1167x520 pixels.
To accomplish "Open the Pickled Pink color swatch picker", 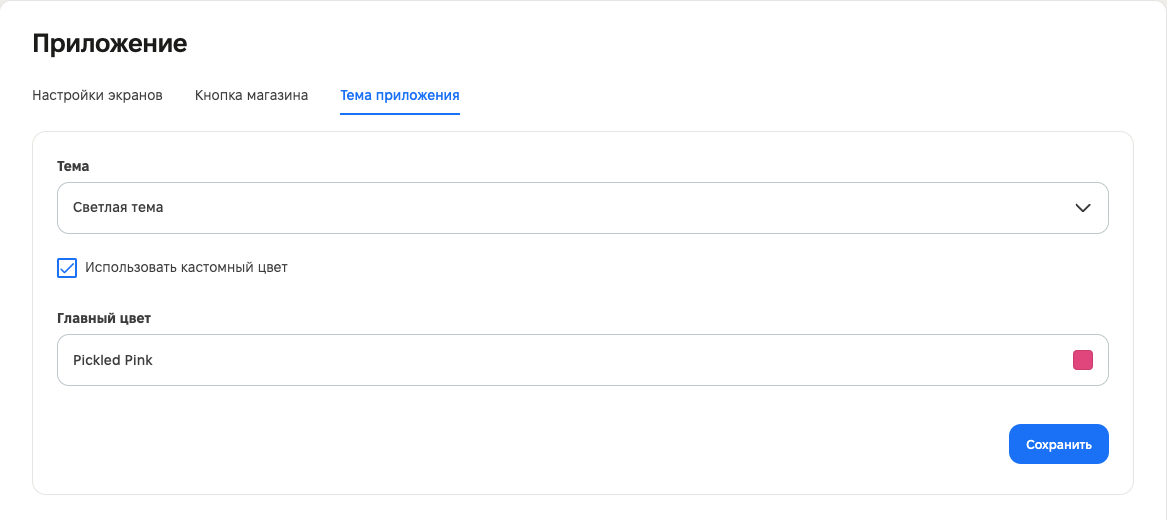I will tap(1083, 360).
